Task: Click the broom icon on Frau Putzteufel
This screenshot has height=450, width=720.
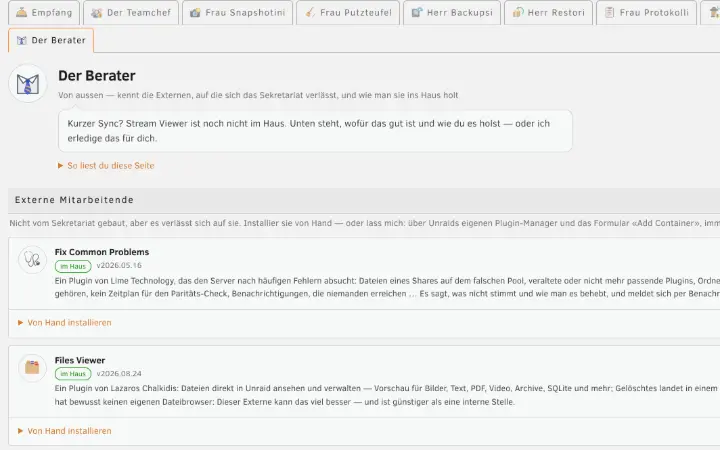Action: tap(310, 12)
